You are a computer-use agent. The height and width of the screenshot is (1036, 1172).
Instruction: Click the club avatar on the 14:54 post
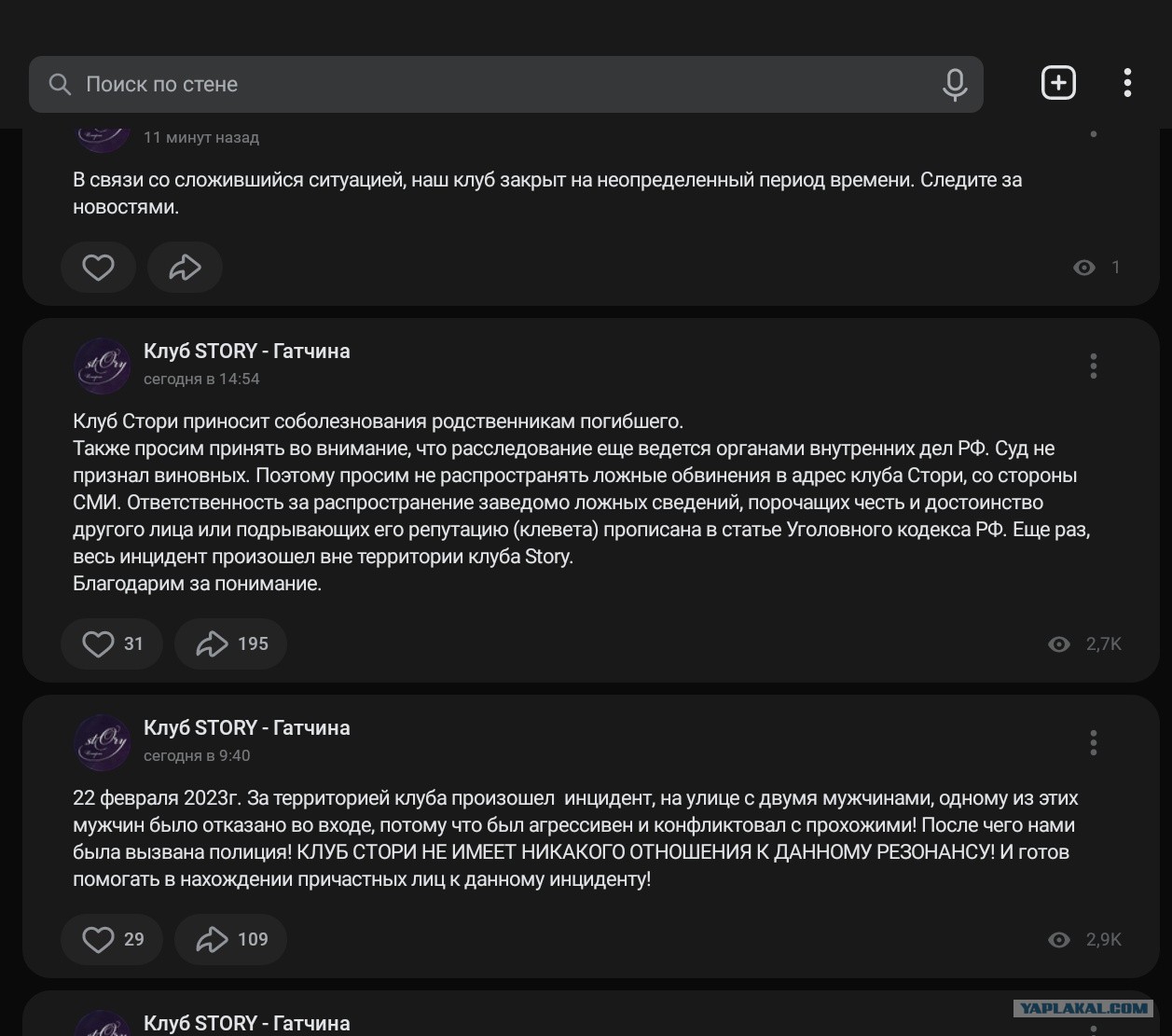(102, 366)
